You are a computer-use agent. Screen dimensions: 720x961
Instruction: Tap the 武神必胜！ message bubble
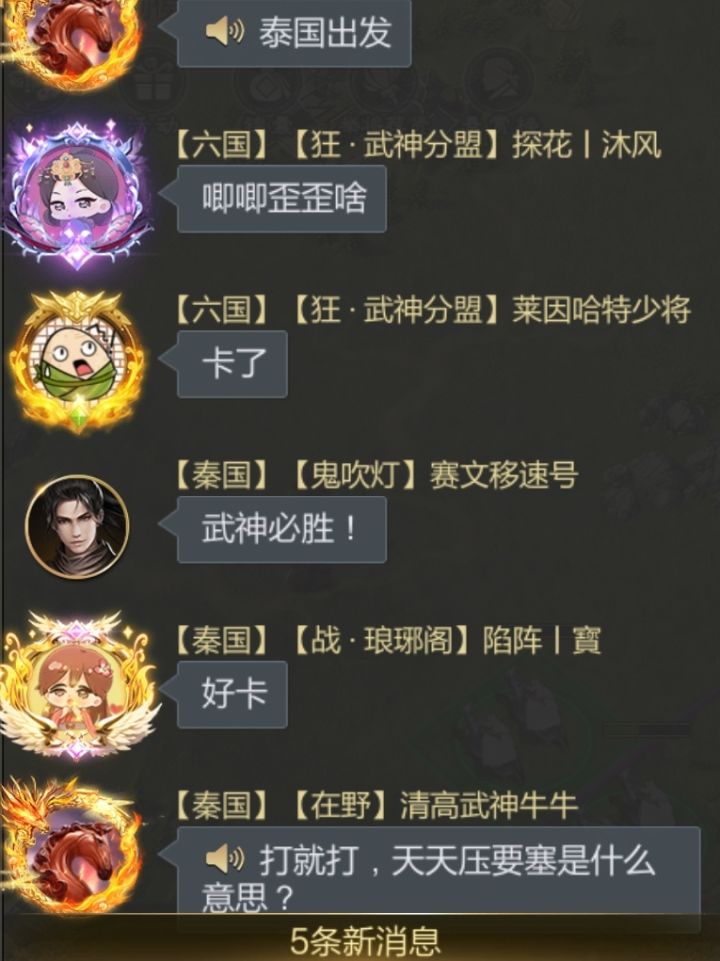click(282, 530)
